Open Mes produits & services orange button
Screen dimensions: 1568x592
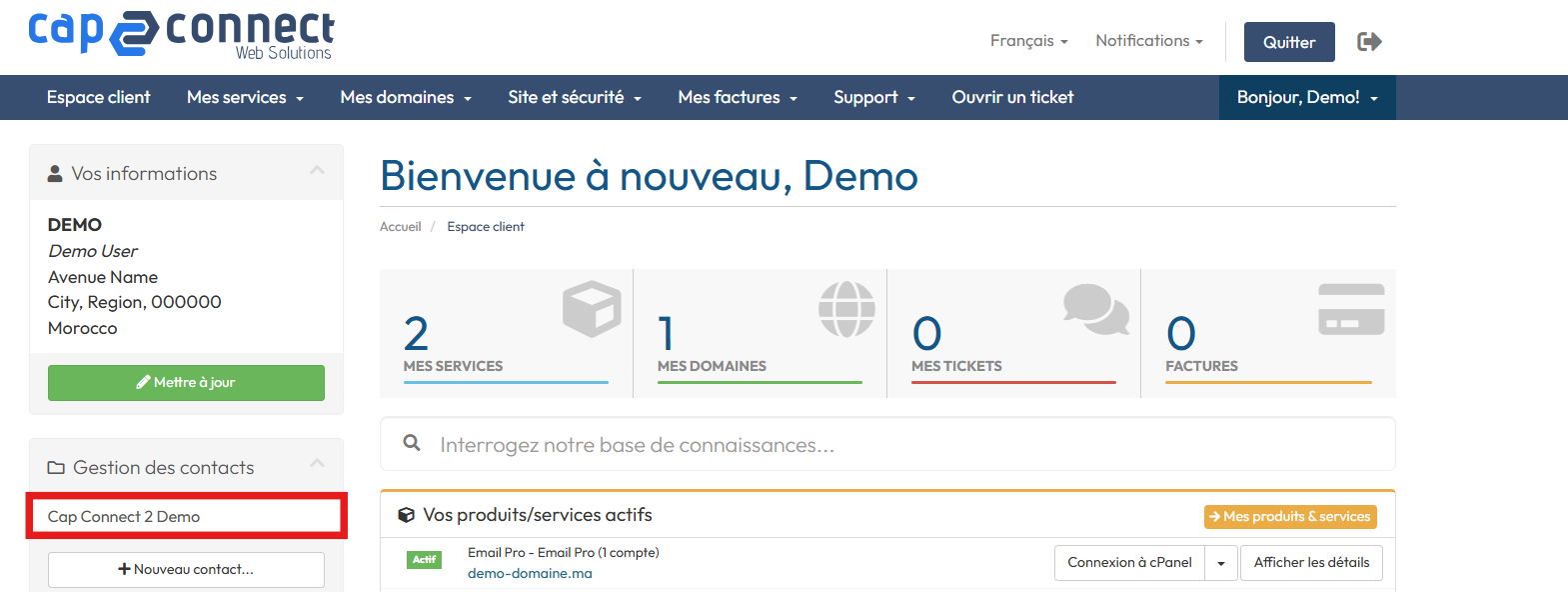click(1290, 517)
